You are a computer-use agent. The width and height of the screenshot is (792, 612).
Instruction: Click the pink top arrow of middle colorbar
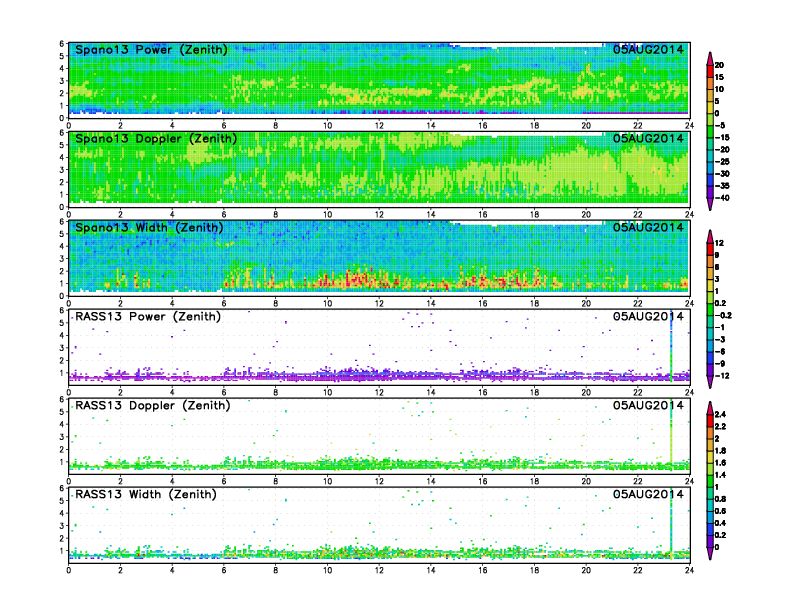pyautogui.click(x=710, y=236)
